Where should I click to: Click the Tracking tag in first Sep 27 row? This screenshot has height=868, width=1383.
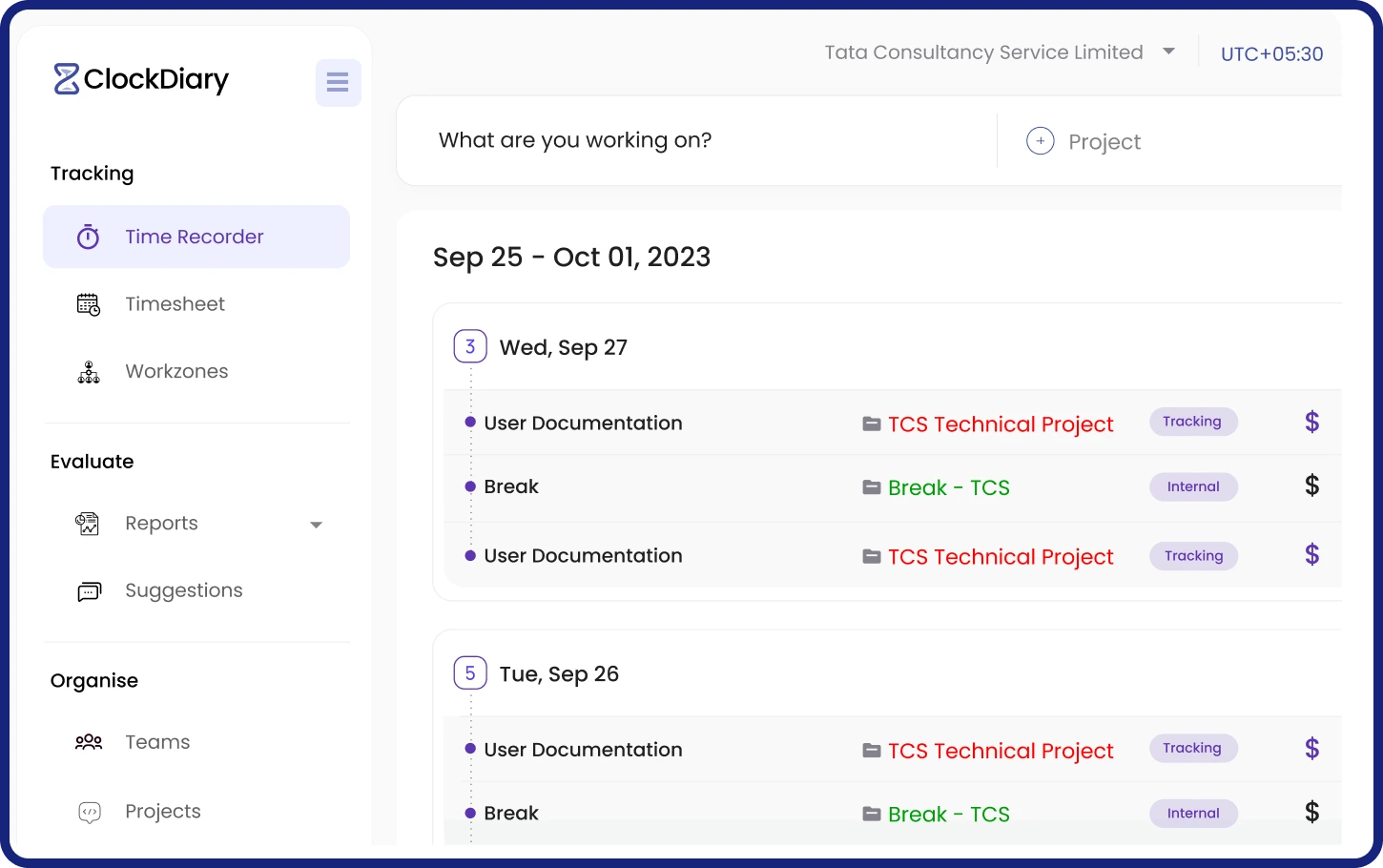point(1192,422)
